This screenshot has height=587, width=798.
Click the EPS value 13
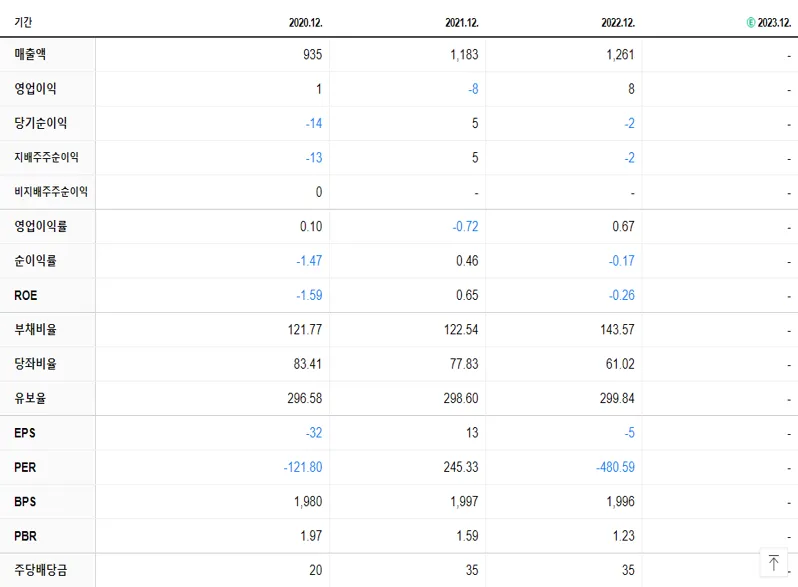(472, 433)
